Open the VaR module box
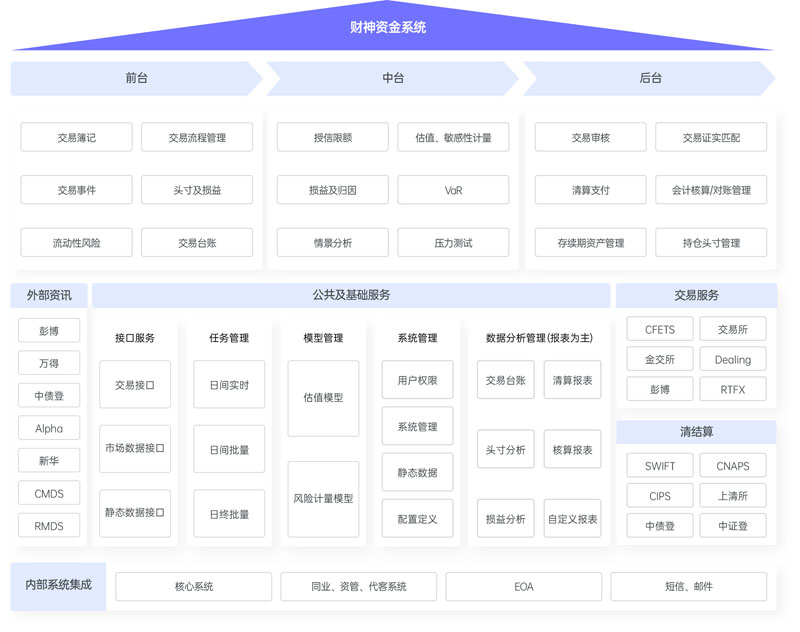800x632 pixels. [453, 190]
